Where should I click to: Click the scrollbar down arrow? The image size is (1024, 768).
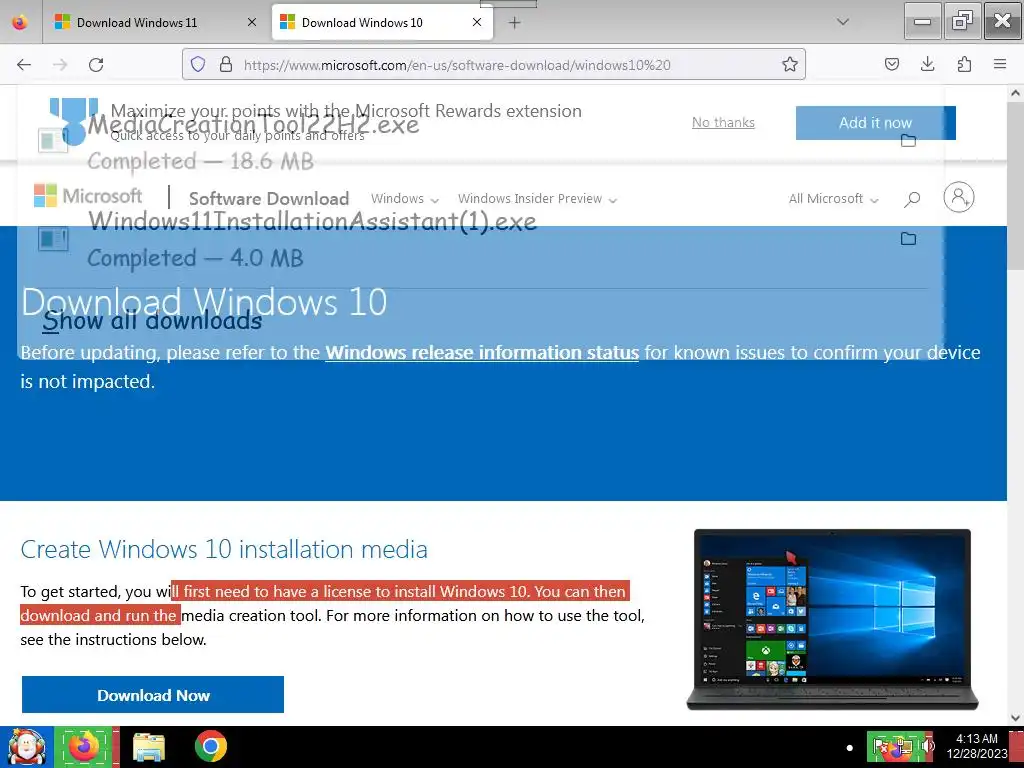pos(1015,718)
